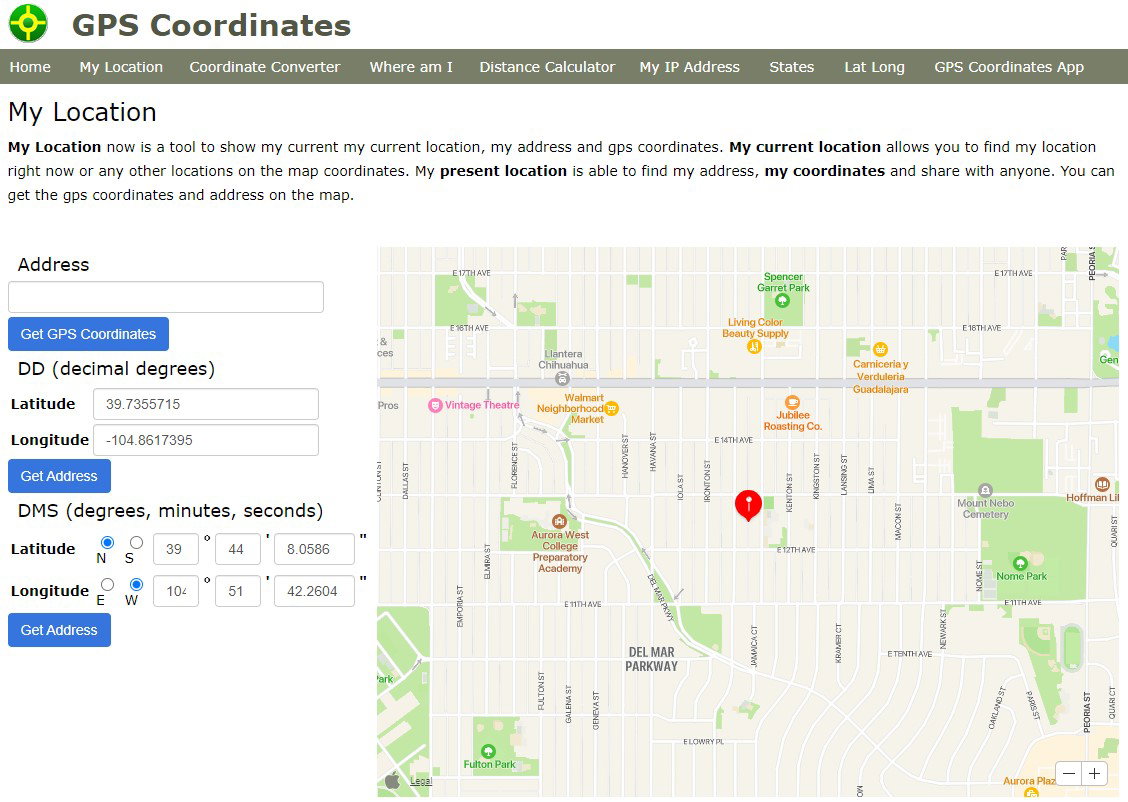This screenshot has width=1128, height=802.
Task: Zoom out with the map minus button
Action: pyautogui.click(x=1069, y=774)
